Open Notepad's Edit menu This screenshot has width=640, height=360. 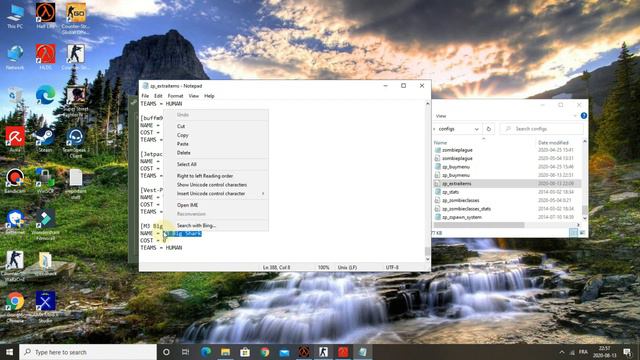point(158,96)
